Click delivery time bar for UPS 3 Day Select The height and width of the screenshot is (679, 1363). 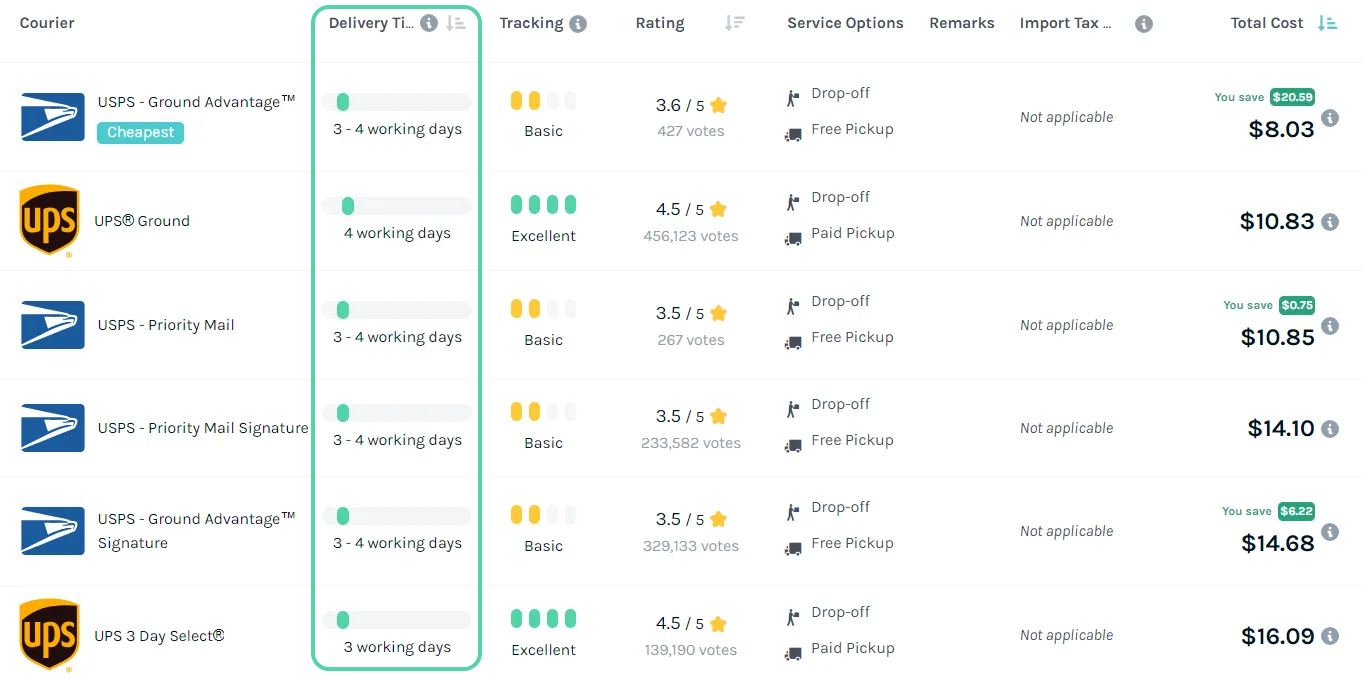(396, 620)
